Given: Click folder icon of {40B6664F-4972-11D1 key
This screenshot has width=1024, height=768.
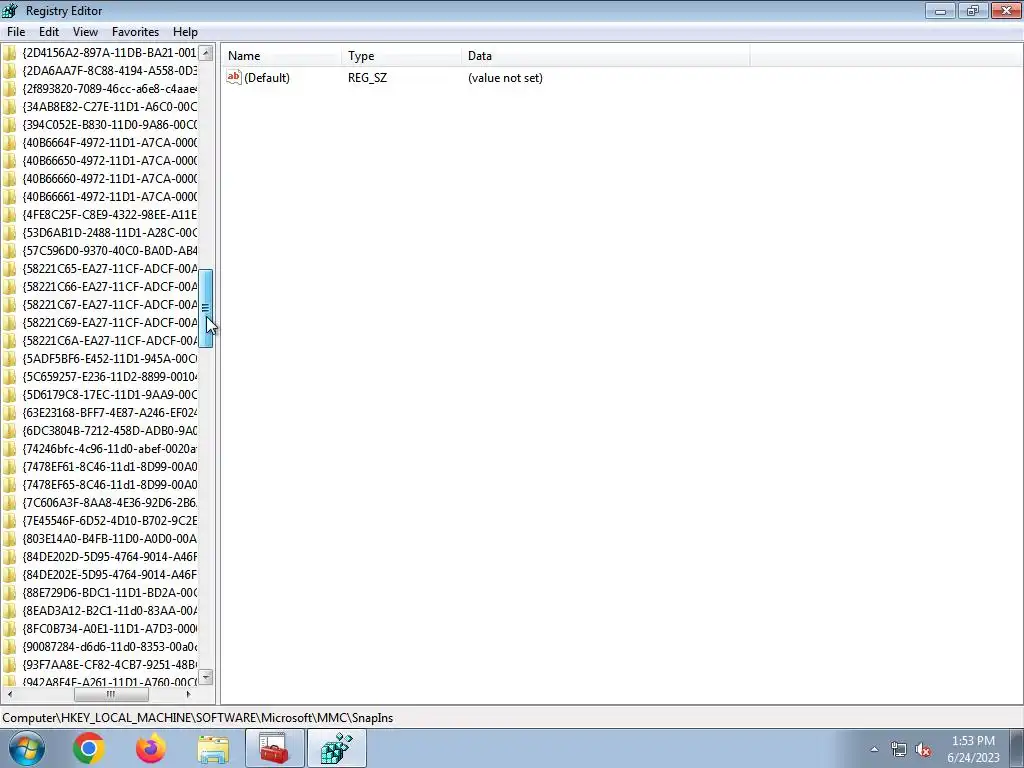Looking at the screenshot, I should (x=9, y=142).
